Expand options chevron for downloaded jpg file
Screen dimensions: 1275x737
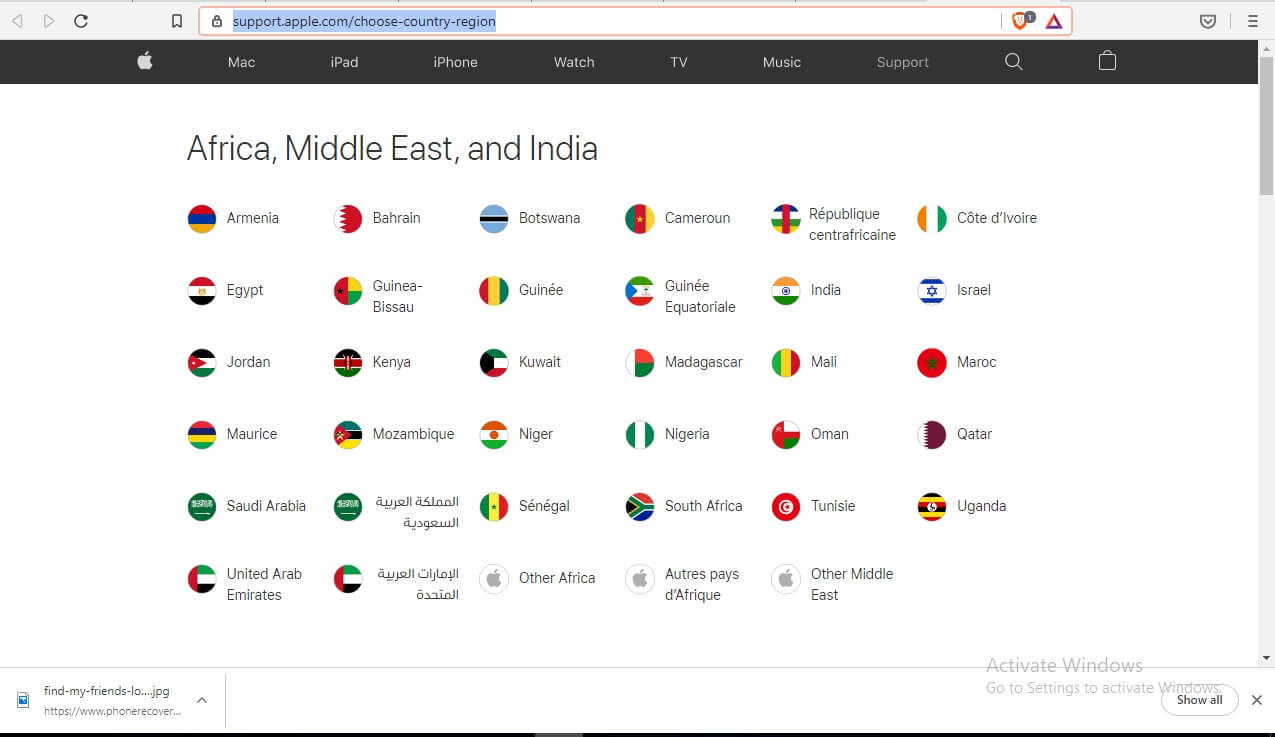(202, 700)
